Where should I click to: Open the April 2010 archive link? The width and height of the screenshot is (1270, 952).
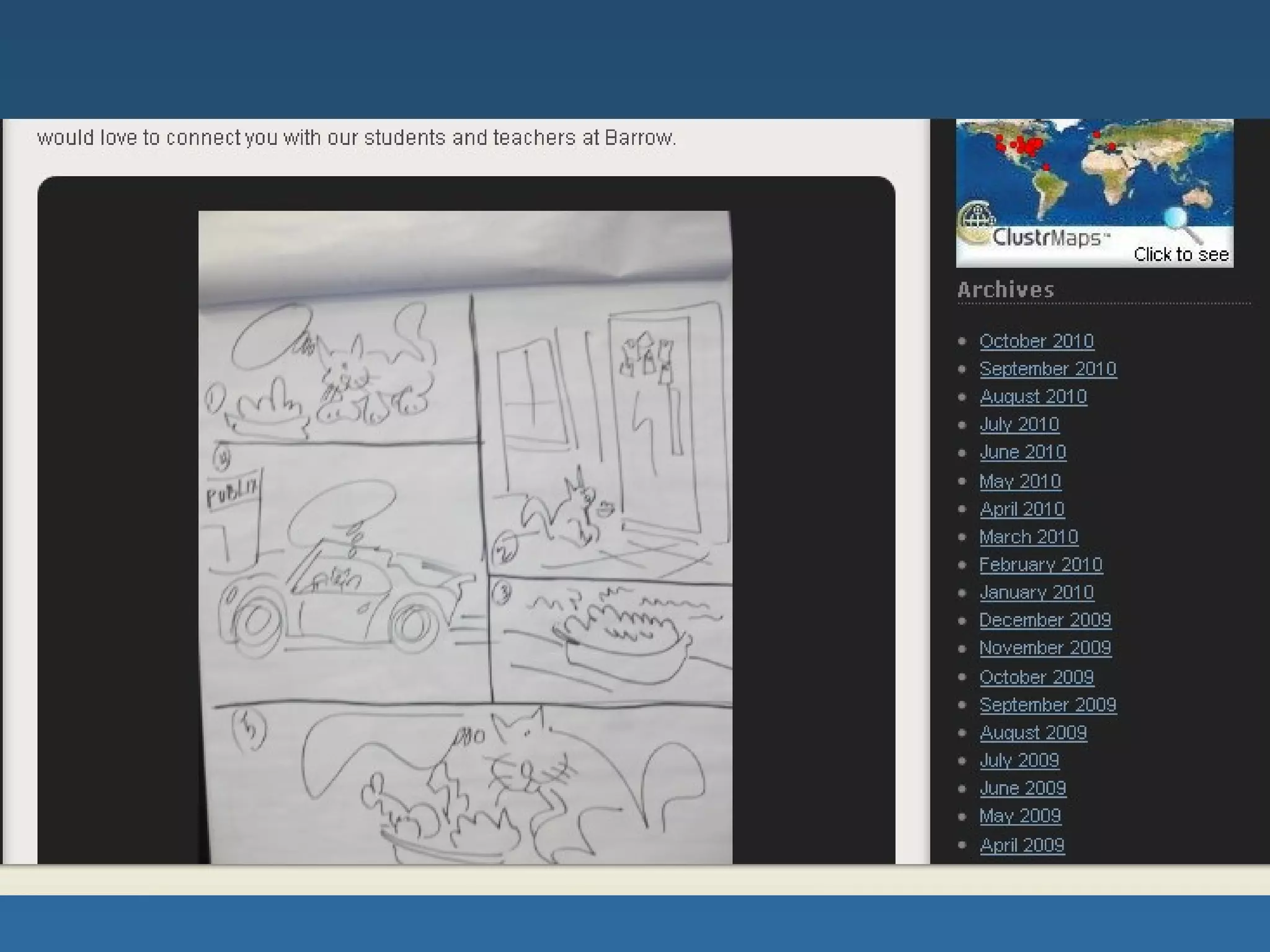(1022, 509)
